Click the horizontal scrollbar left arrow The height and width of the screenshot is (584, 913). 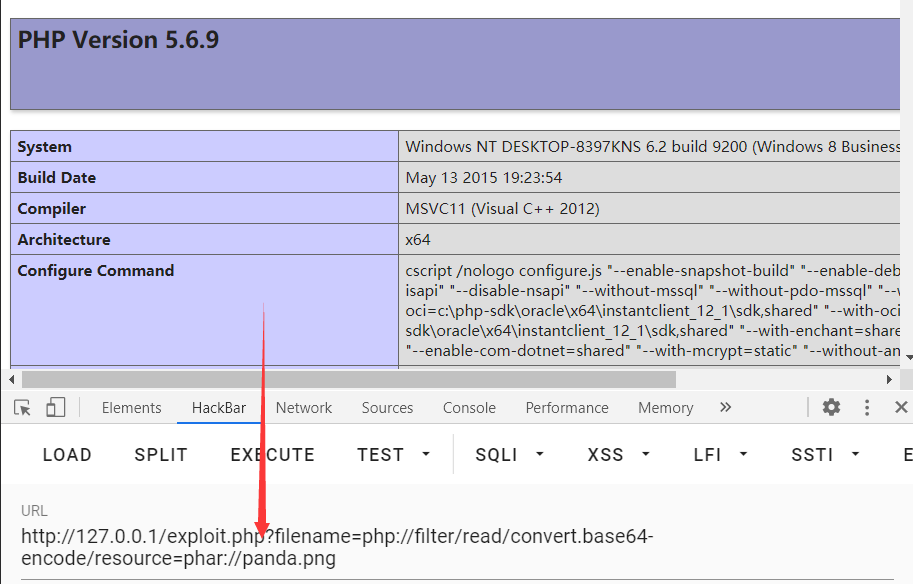click(12, 380)
